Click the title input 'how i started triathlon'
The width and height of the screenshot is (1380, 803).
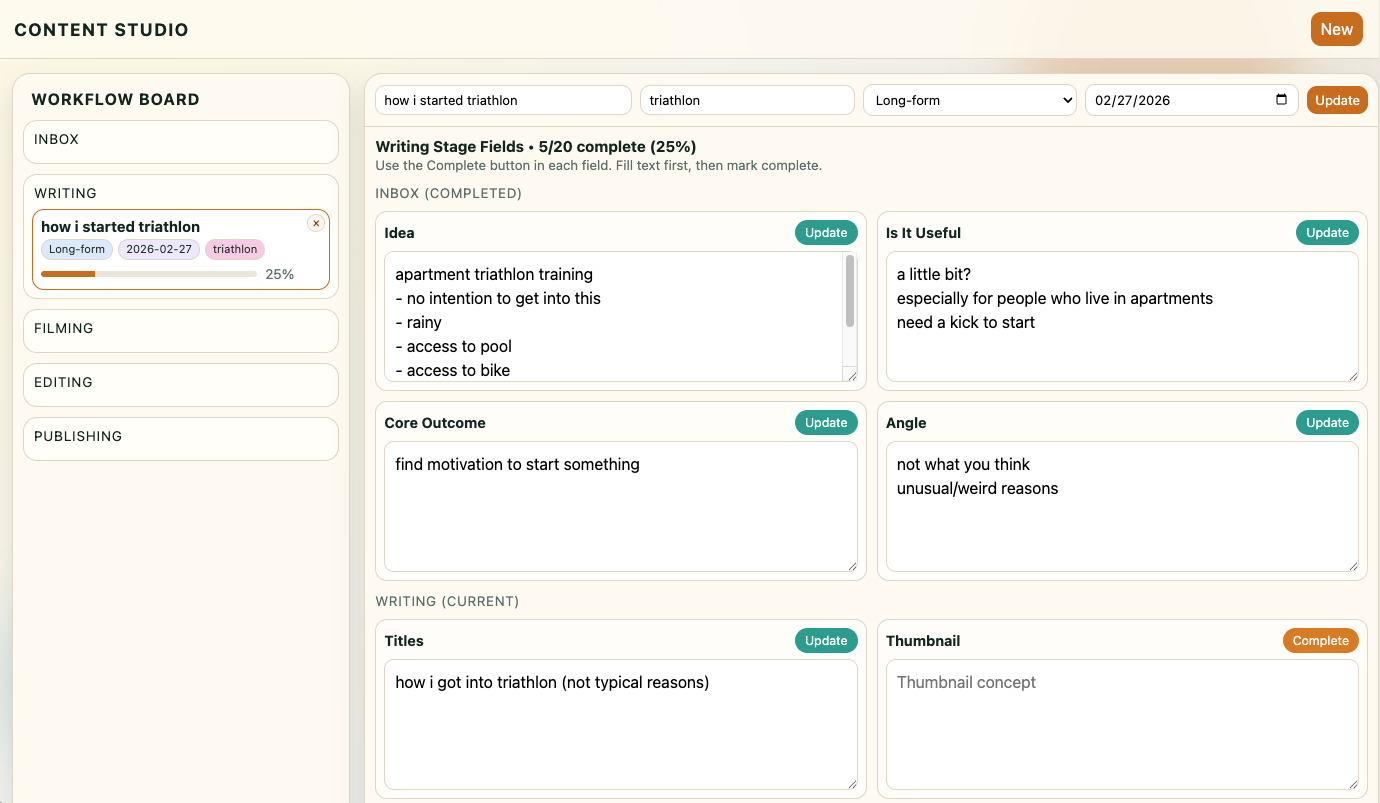pyautogui.click(x=503, y=100)
